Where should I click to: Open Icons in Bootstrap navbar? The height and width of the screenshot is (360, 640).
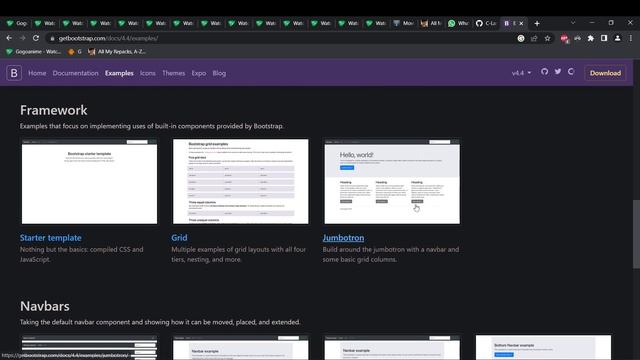(x=148, y=73)
